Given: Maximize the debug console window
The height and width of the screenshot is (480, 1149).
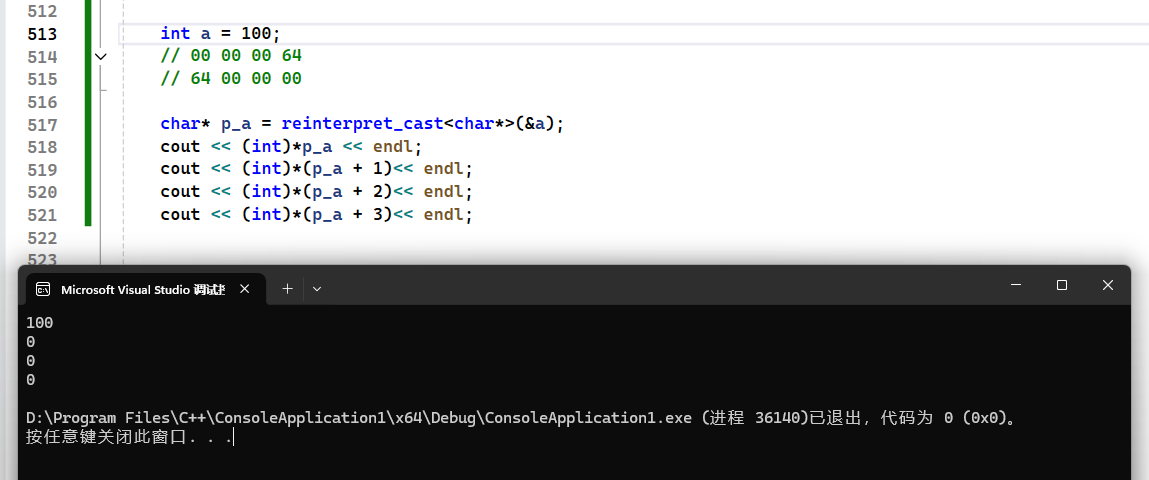Looking at the screenshot, I should [x=1061, y=285].
